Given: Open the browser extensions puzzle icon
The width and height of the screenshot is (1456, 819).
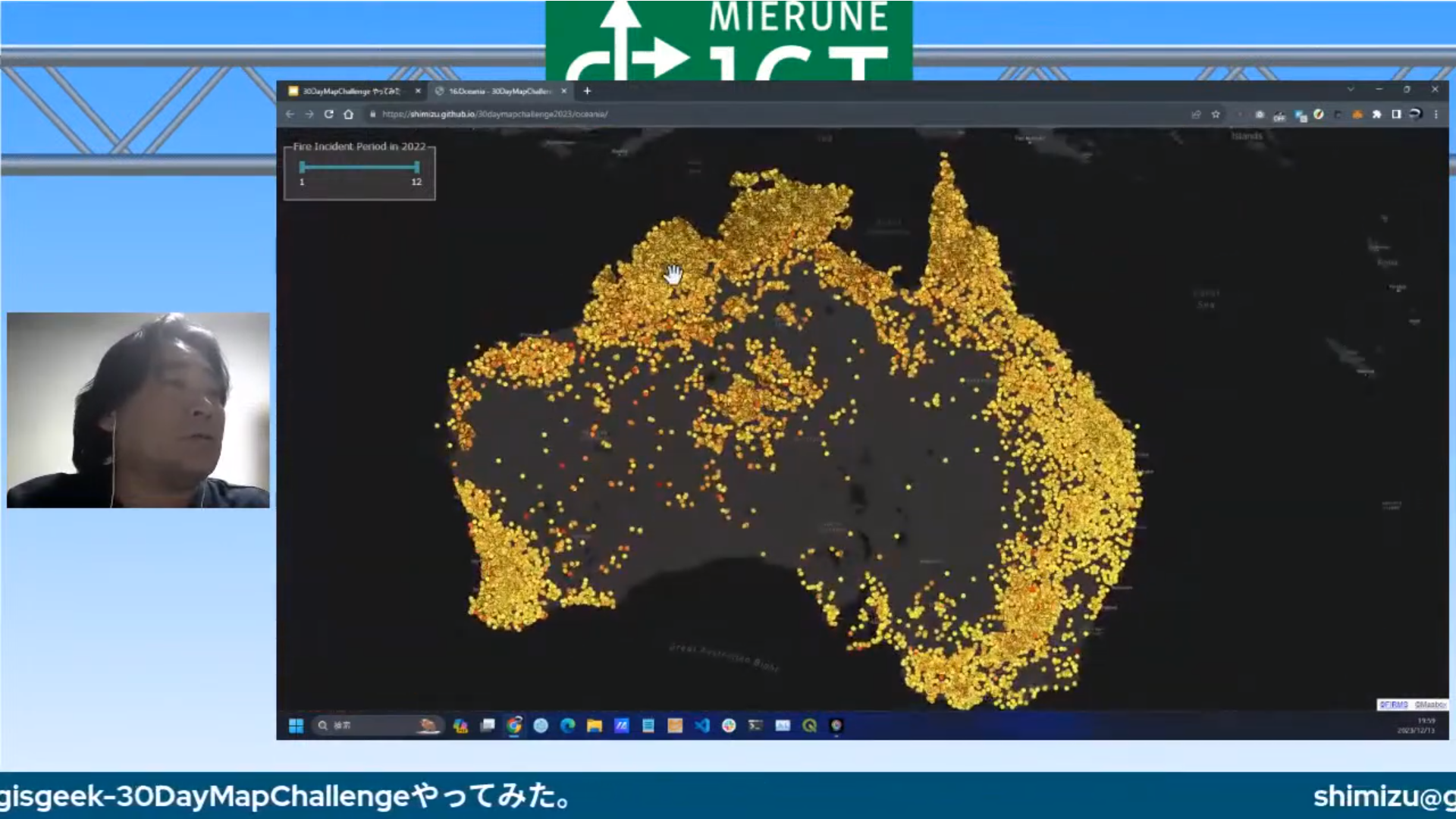Looking at the screenshot, I should [x=1376, y=114].
